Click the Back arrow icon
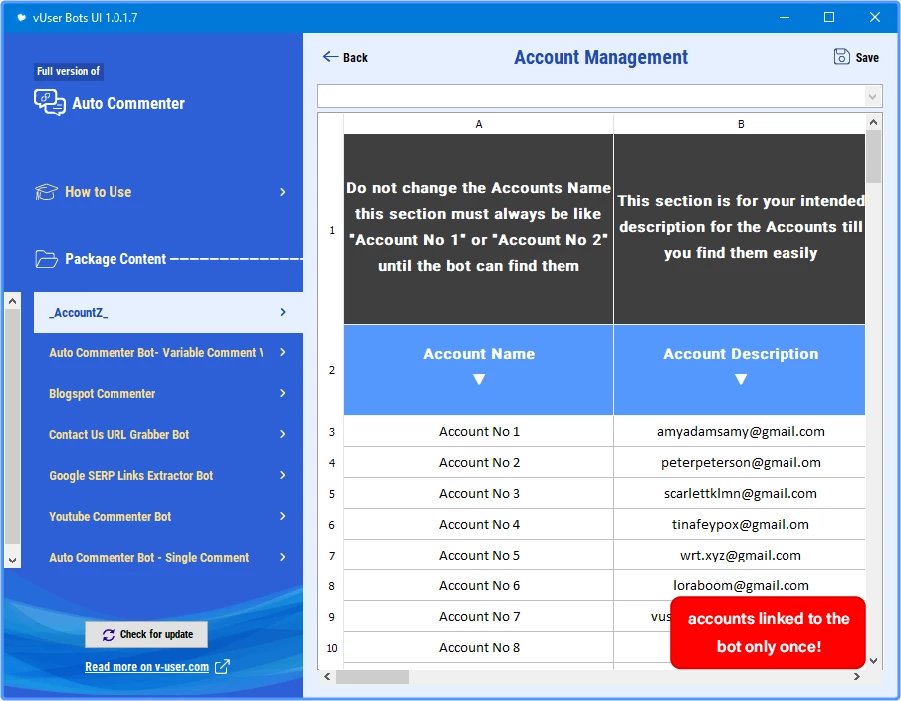The width and height of the screenshot is (901, 701). click(x=330, y=56)
